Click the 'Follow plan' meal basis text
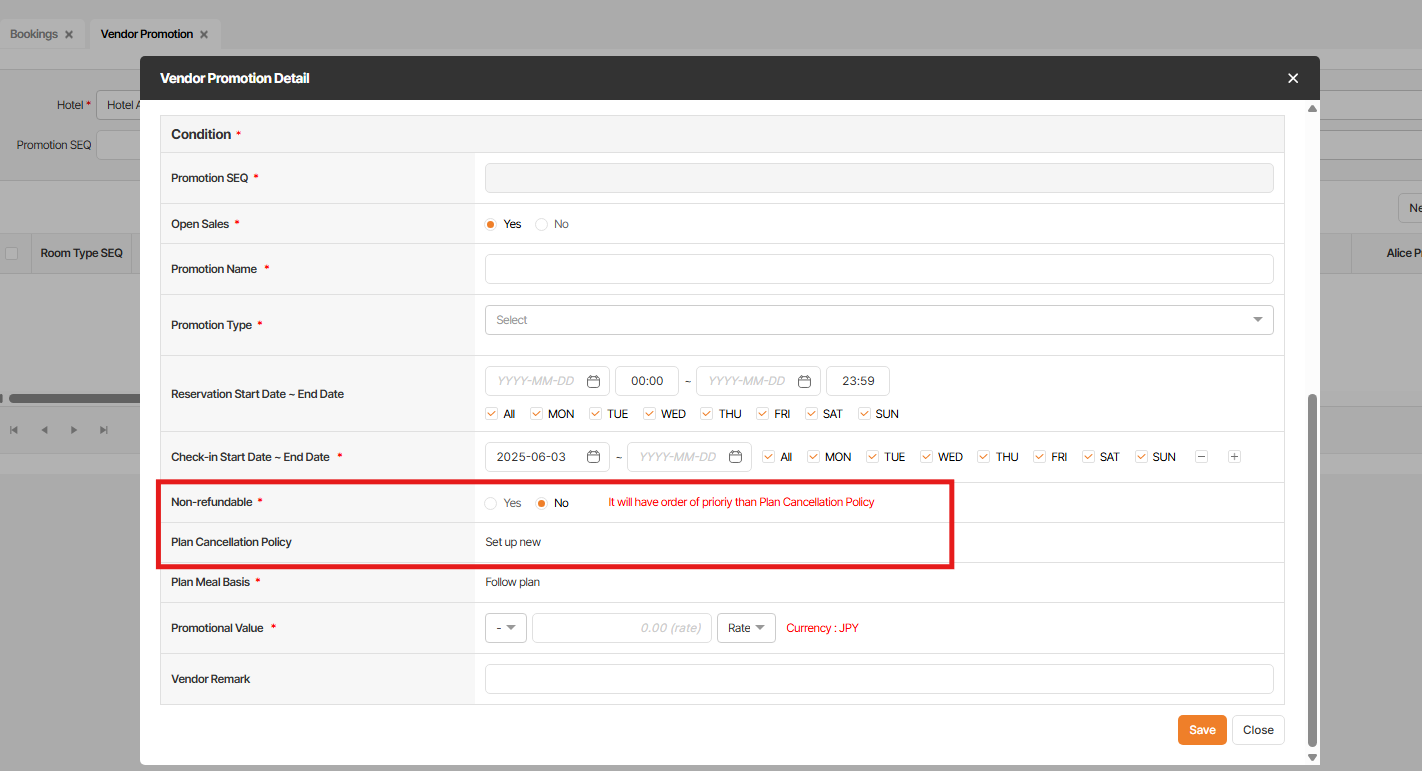This screenshot has width=1422, height=771. click(513, 582)
